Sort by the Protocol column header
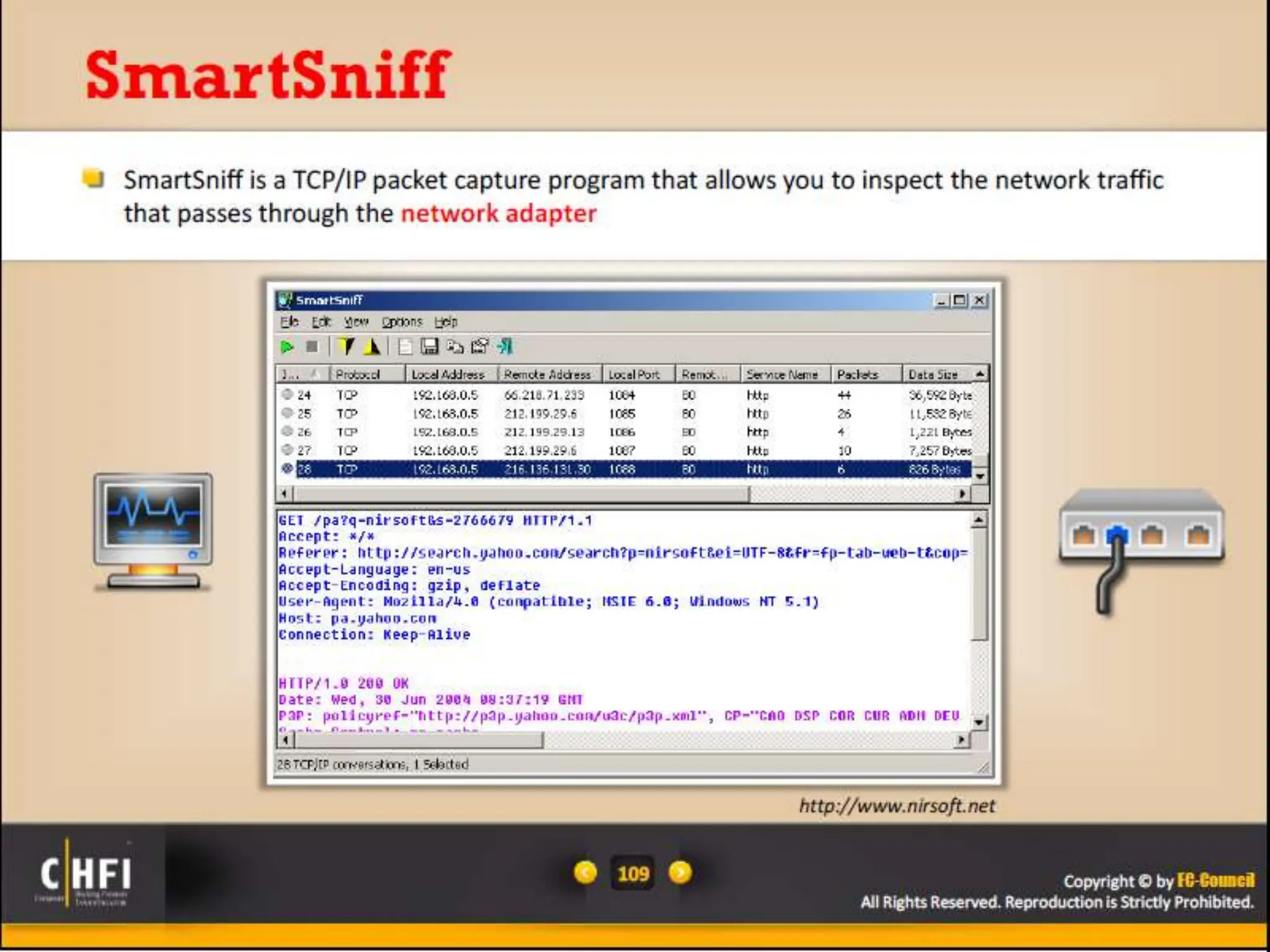The image size is (1270, 952). pyautogui.click(x=368, y=374)
